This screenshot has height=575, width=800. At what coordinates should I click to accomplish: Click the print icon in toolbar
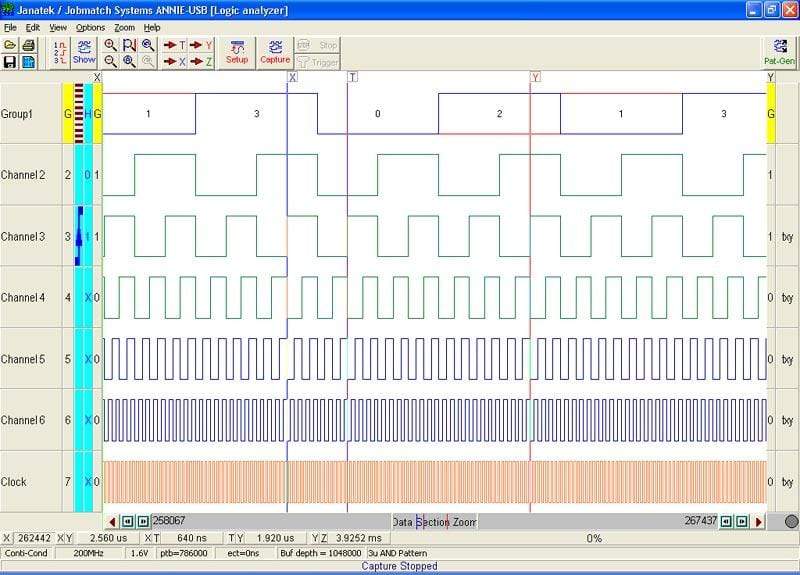point(28,45)
